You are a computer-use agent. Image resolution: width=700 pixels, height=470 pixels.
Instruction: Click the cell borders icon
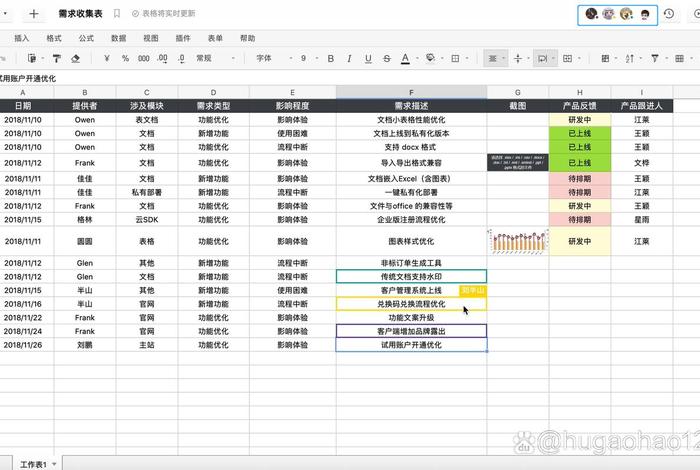click(x=455, y=58)
